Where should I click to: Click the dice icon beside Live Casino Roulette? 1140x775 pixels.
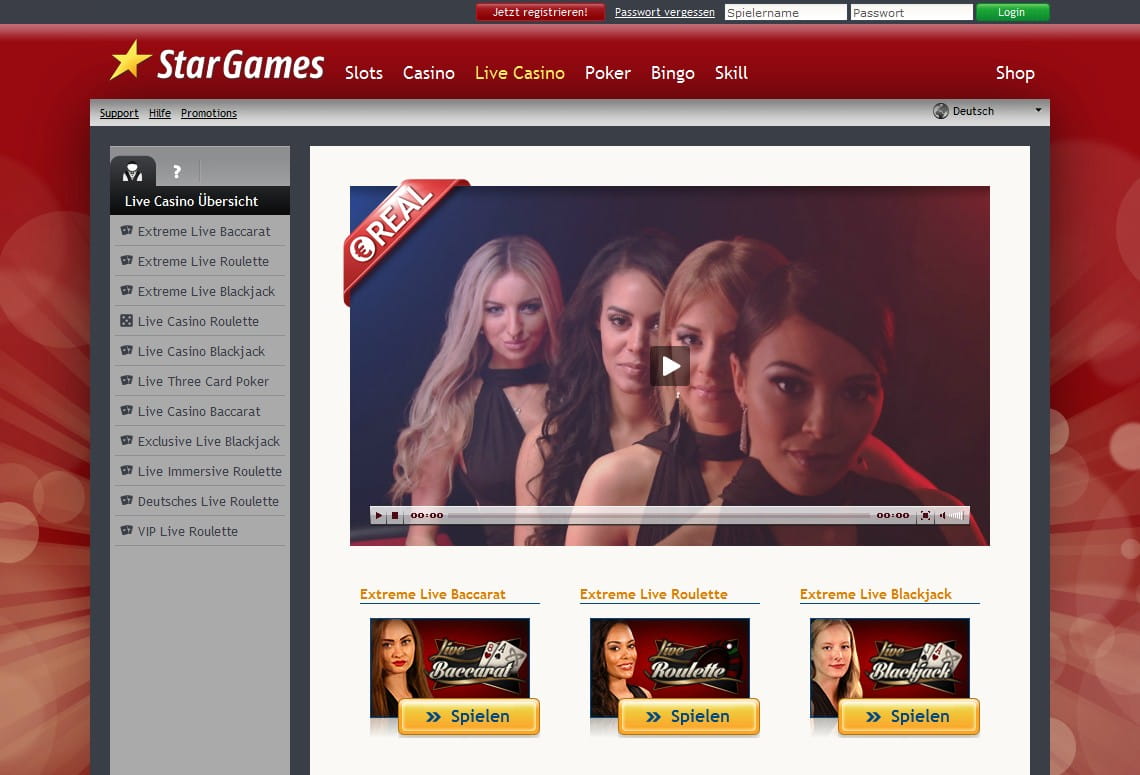pos(127,321)
